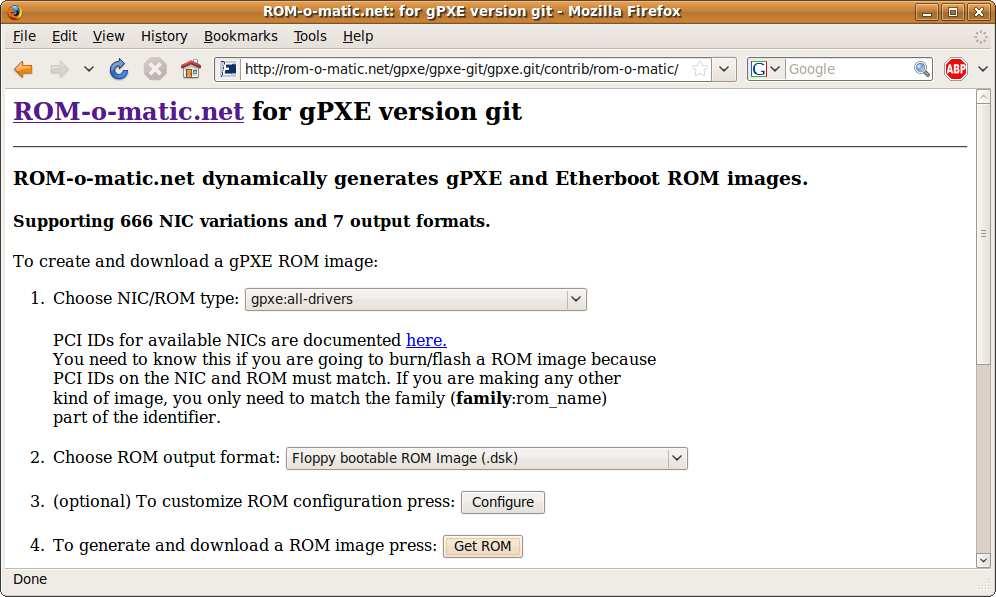Viewport: 996px width, 597px height.
Task: Open the URL bar history dropdown
Action: (x=723, y=69)
